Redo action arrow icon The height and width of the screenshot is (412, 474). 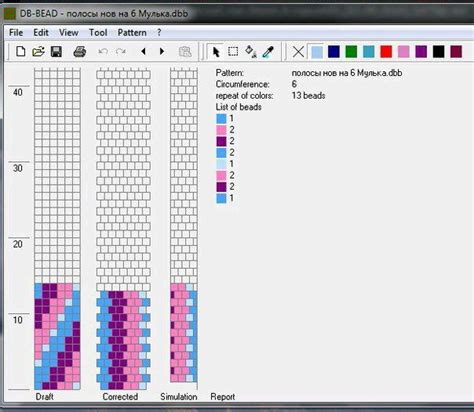121,52
